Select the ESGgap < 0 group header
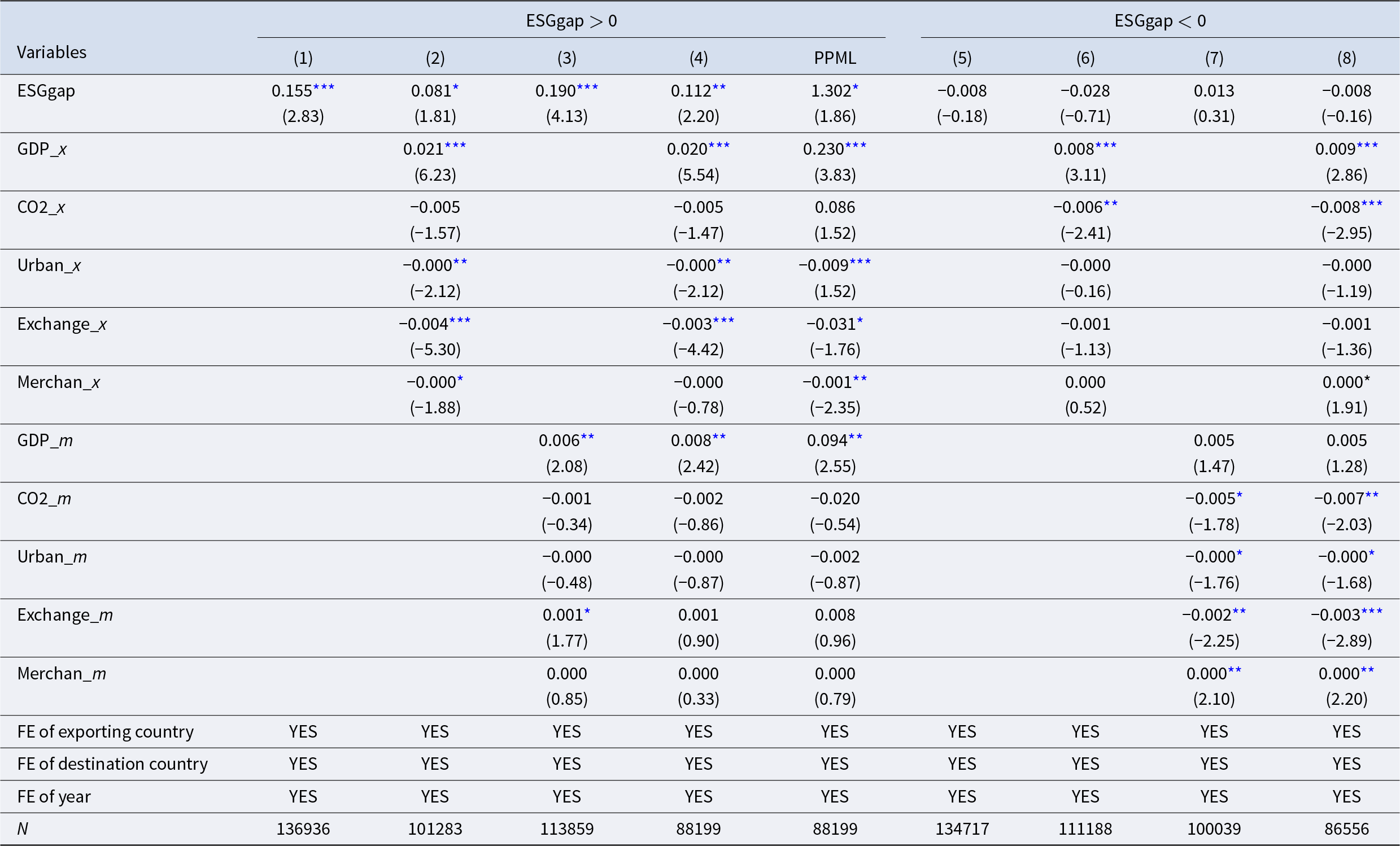1400x846 pixels. (1159, 21)
